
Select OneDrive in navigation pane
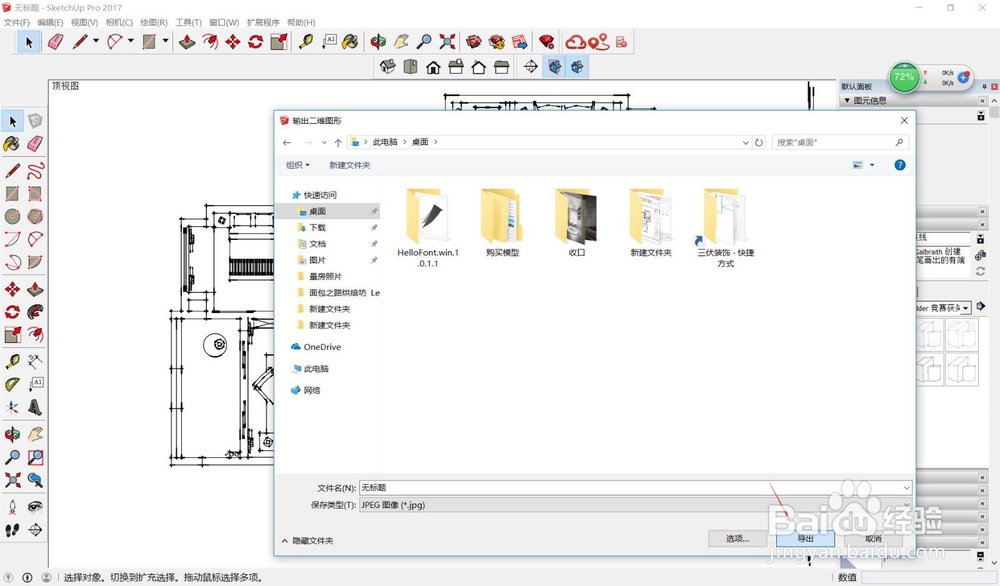point(316,347)
